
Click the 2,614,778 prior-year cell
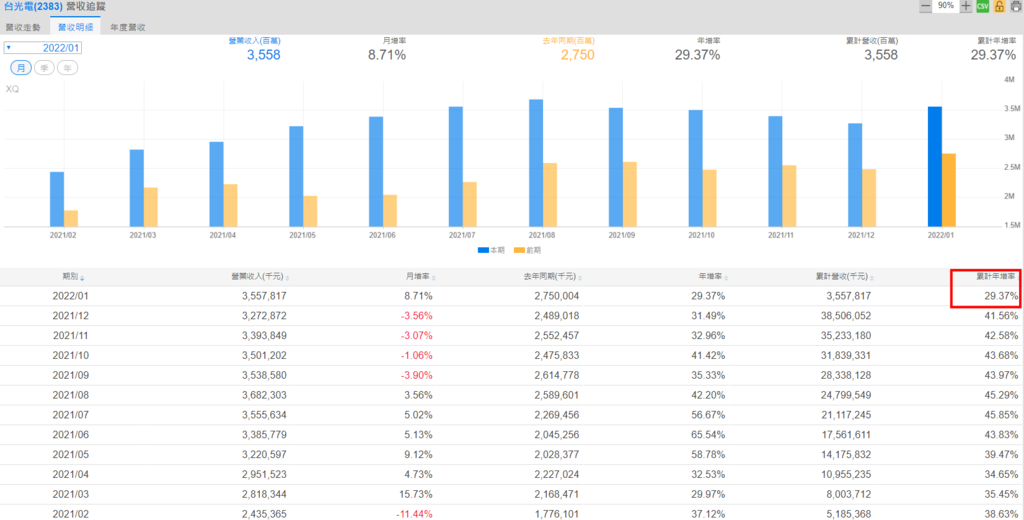coord(556,376)
